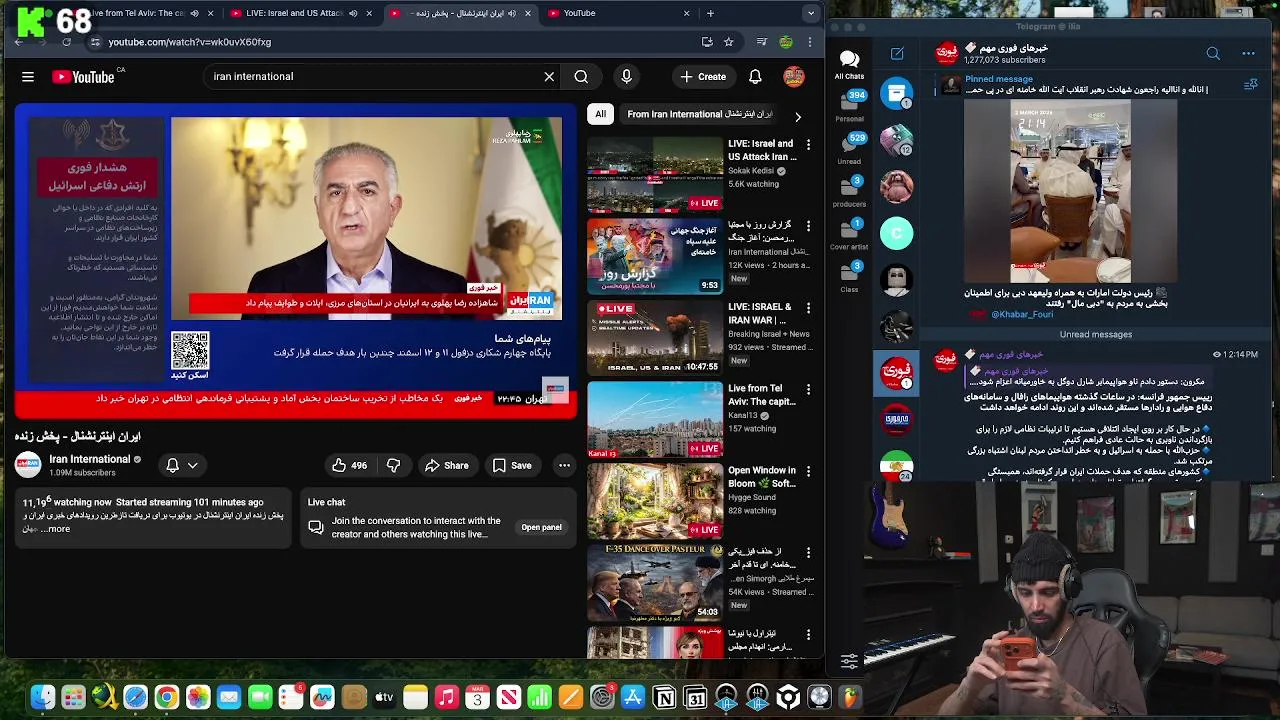This screenshot has height=720, width=1280.
Task: Open the live chat panel
Action: [541, 527]
